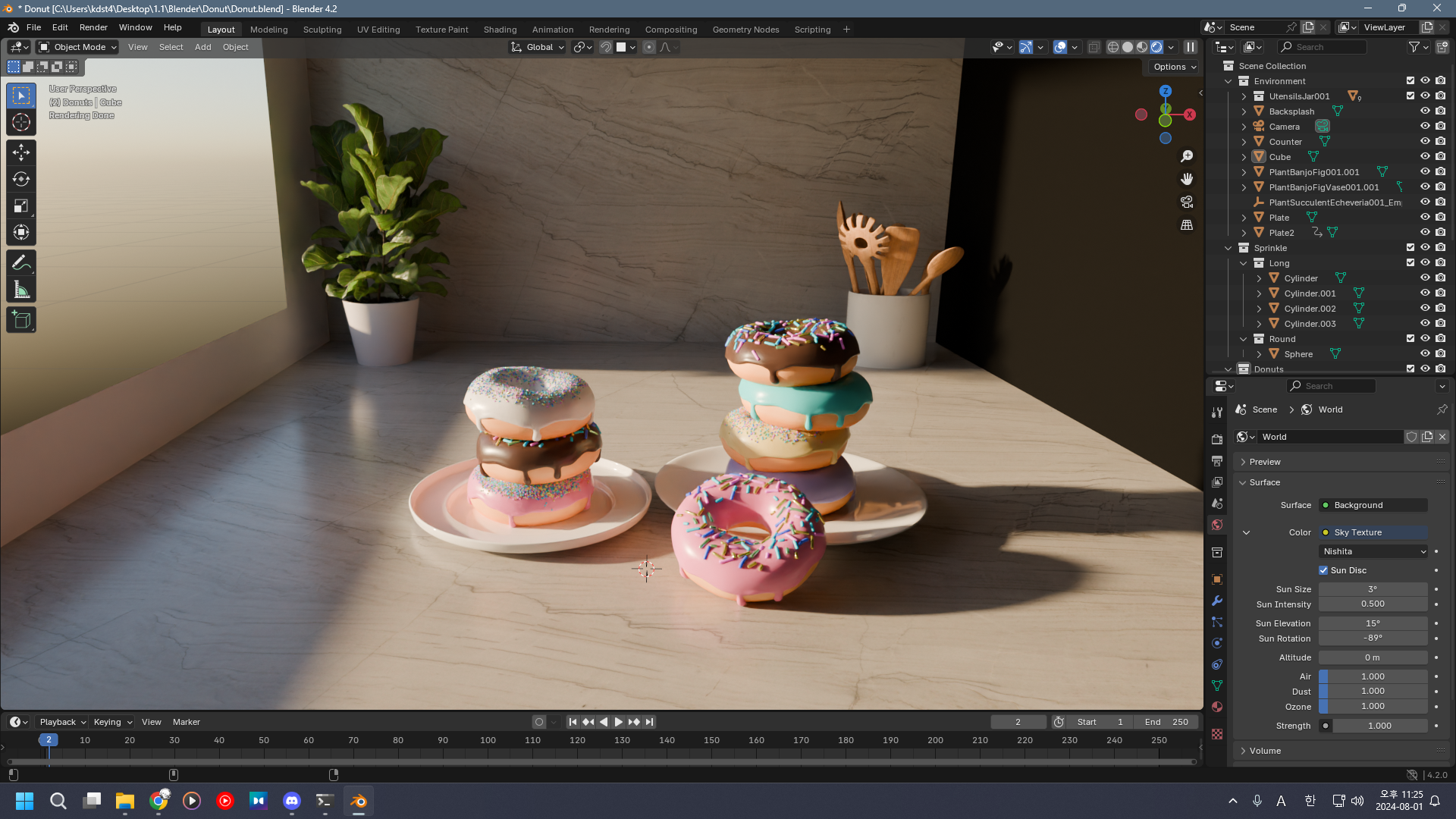Open the viewport Add menu
The image size is (1456, 819).
pos(202,47)
